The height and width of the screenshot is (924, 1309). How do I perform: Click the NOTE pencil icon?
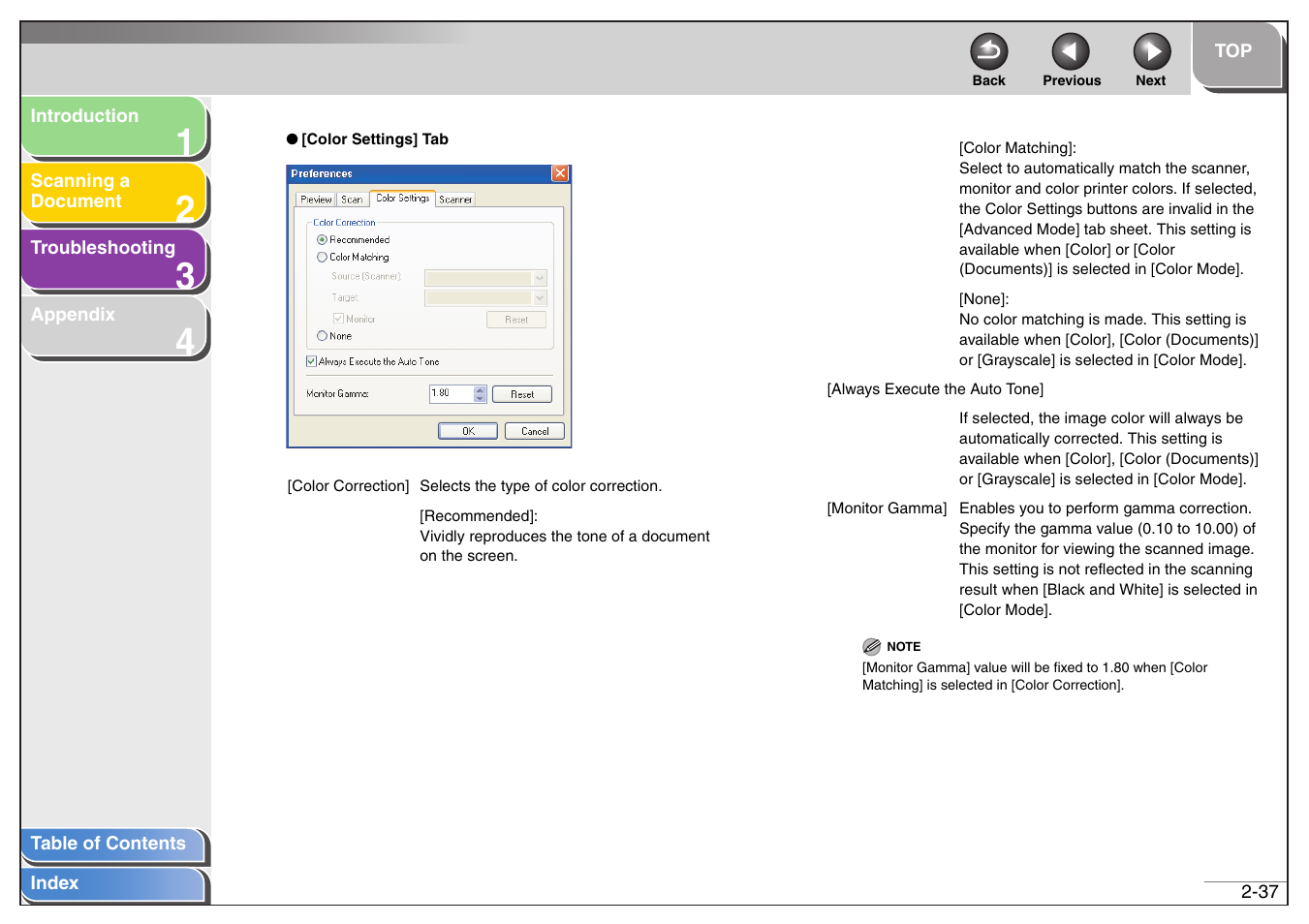click(x=872, y=646)
